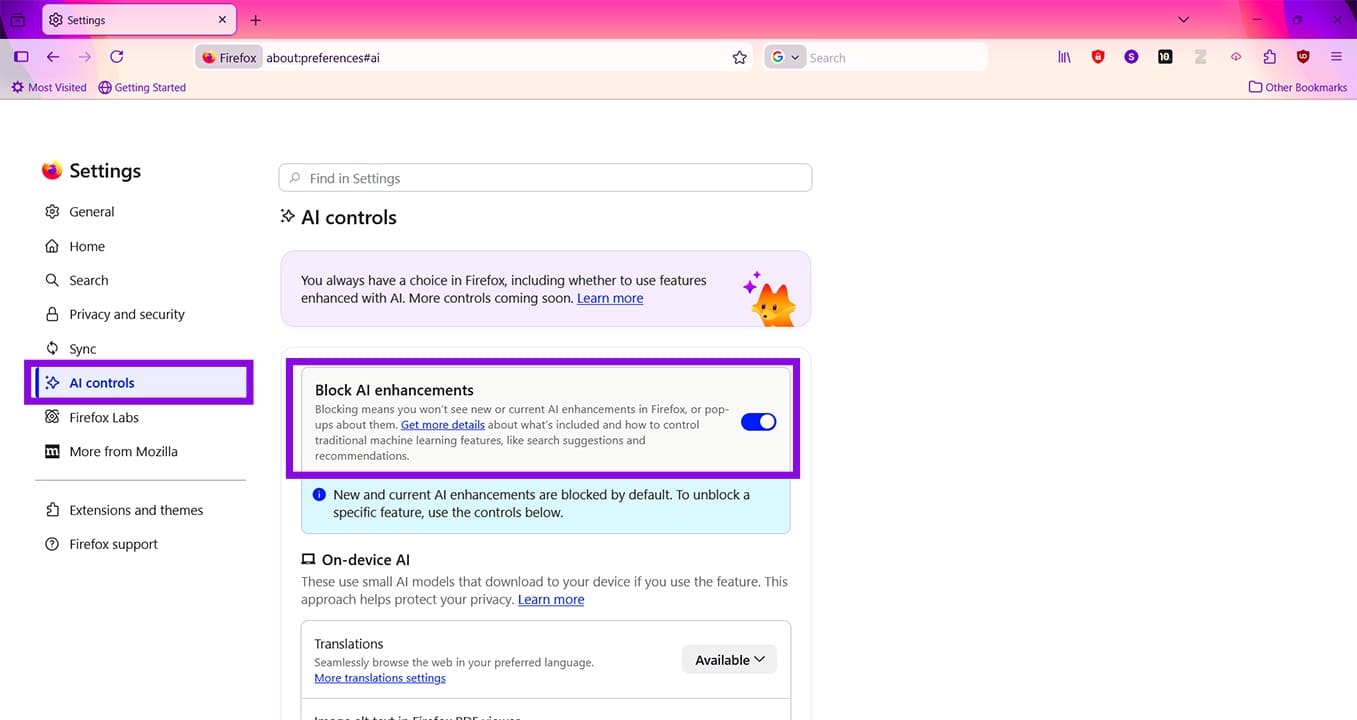Click the red lock shield extension

point(1098,57)
